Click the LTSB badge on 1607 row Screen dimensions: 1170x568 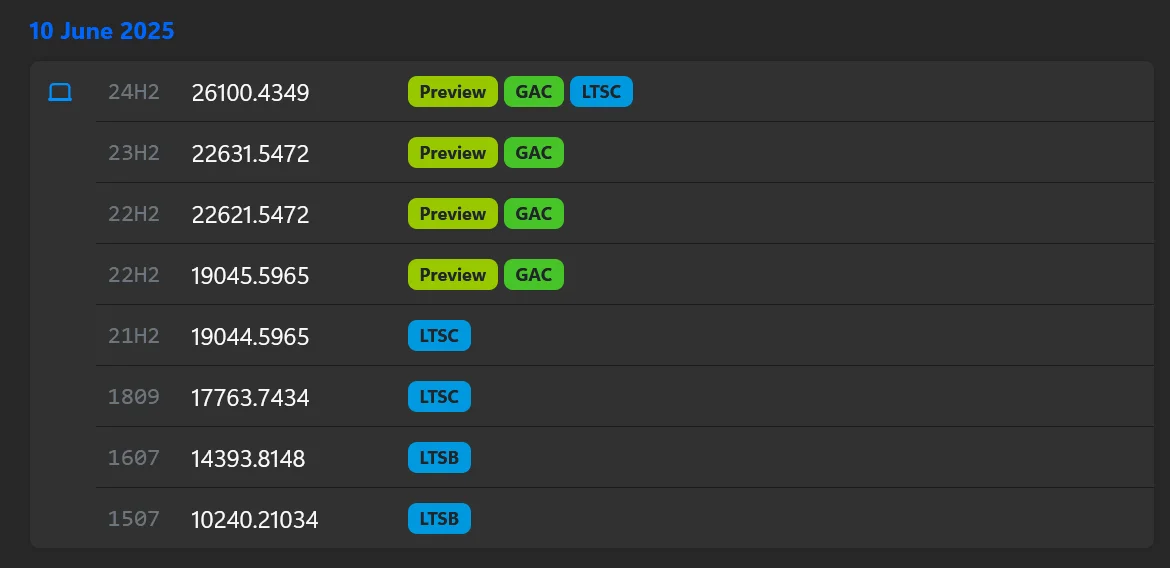[439, 458]
